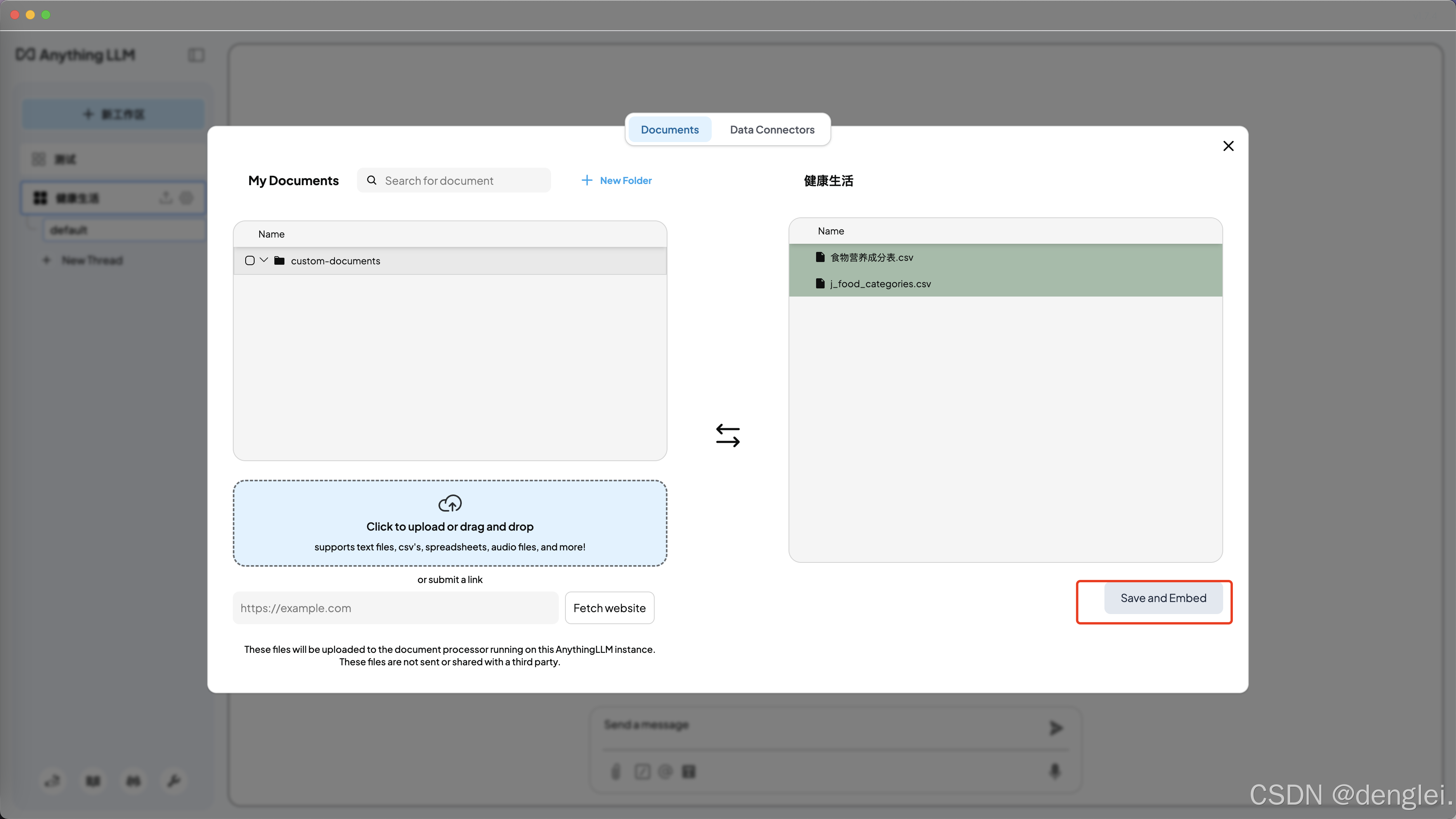This screenshot has width=1456, height=819.
Task: Close the documents modal with X
Action: point(1228,146)
